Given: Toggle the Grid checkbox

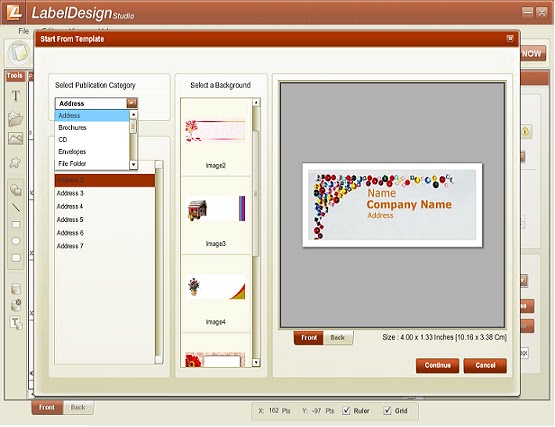Looking at the screenshot, I should click(388, 410).
